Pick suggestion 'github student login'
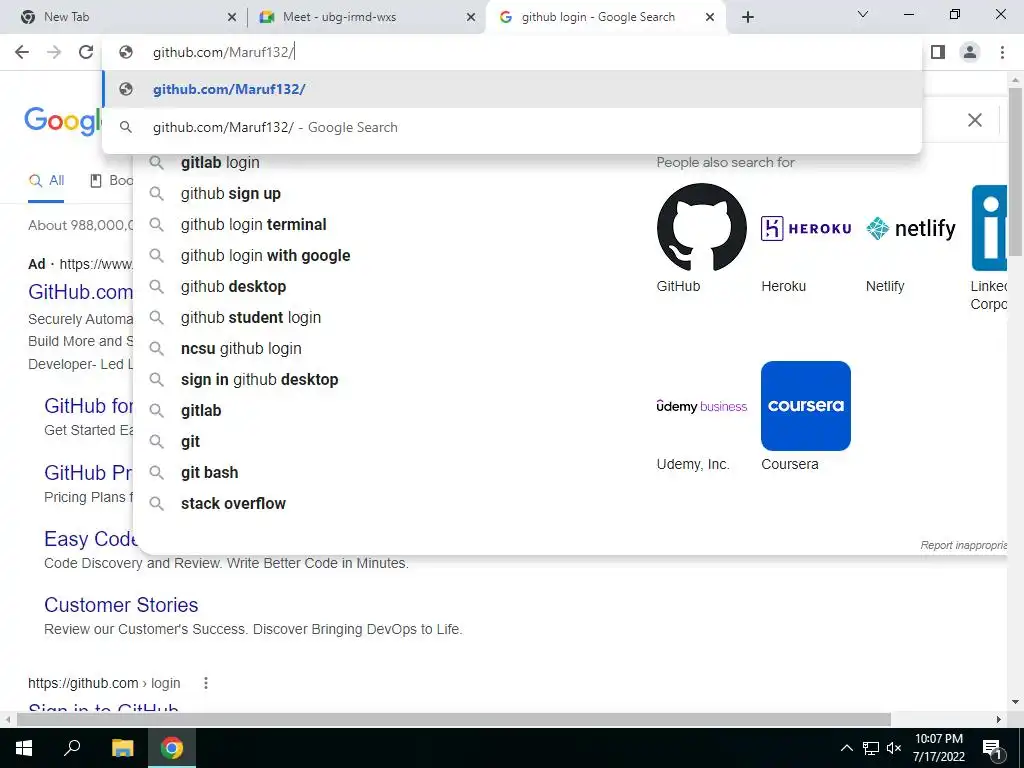Screen dimensions: 1024x768 coord(251,318)
